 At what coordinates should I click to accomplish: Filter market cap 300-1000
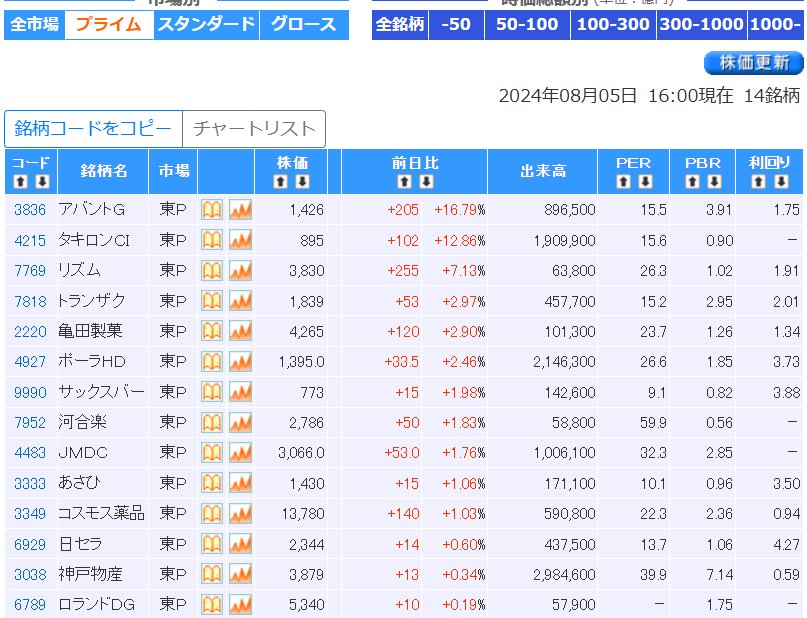pyautogui.click(x=701, y=24)
